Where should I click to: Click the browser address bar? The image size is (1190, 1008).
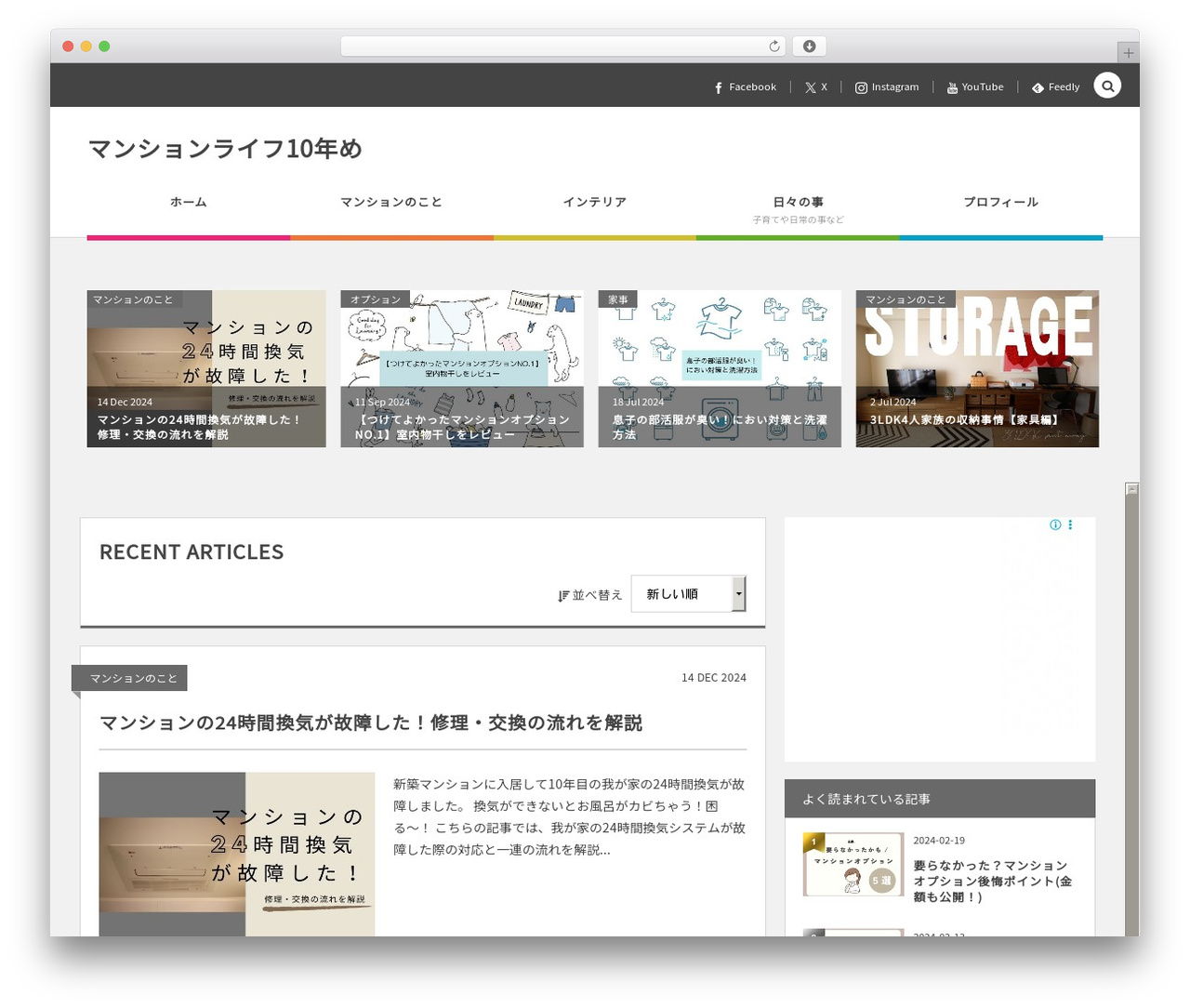(563, 46)
